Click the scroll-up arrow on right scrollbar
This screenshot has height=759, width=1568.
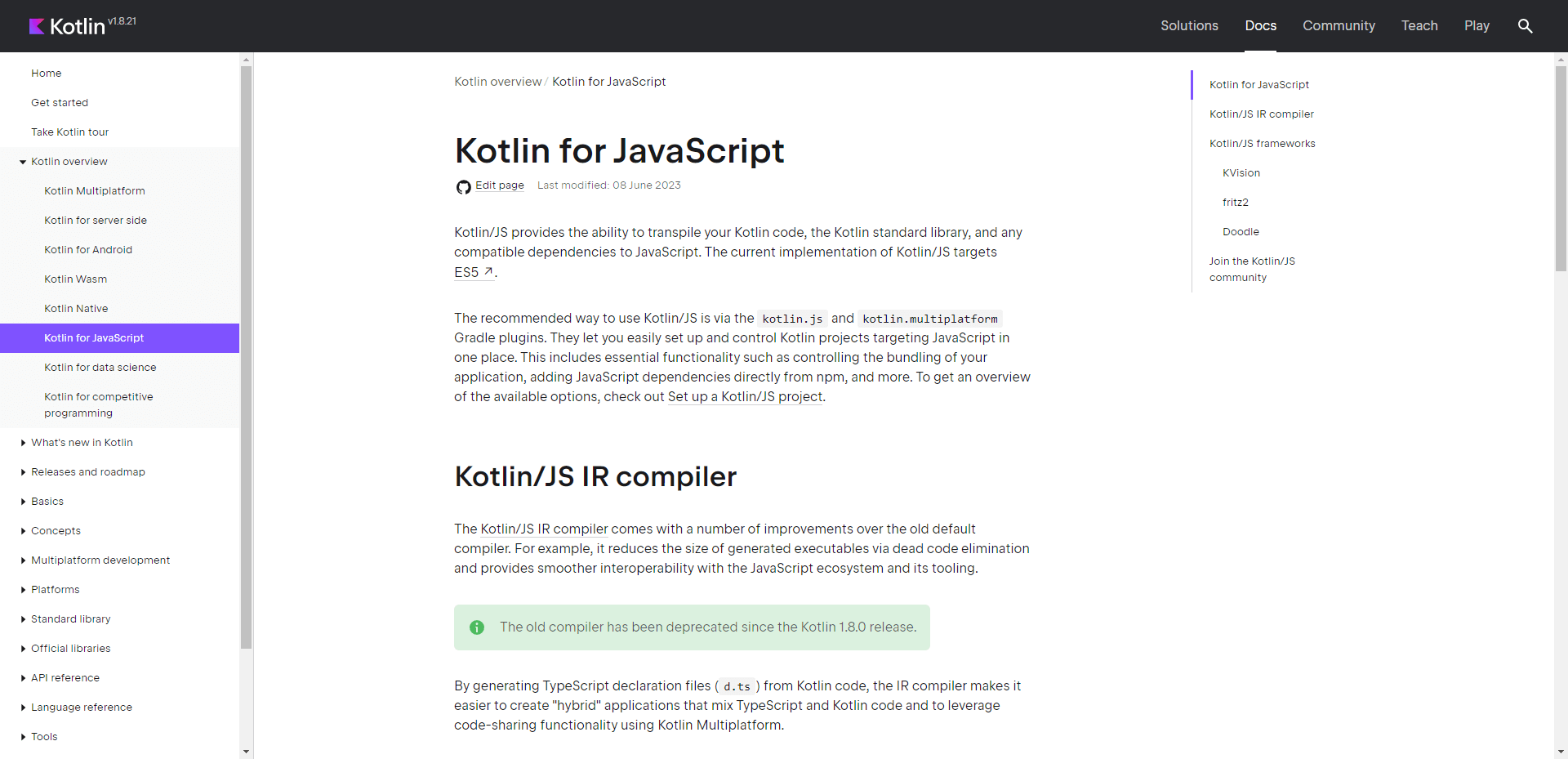tap(1561, 59)
